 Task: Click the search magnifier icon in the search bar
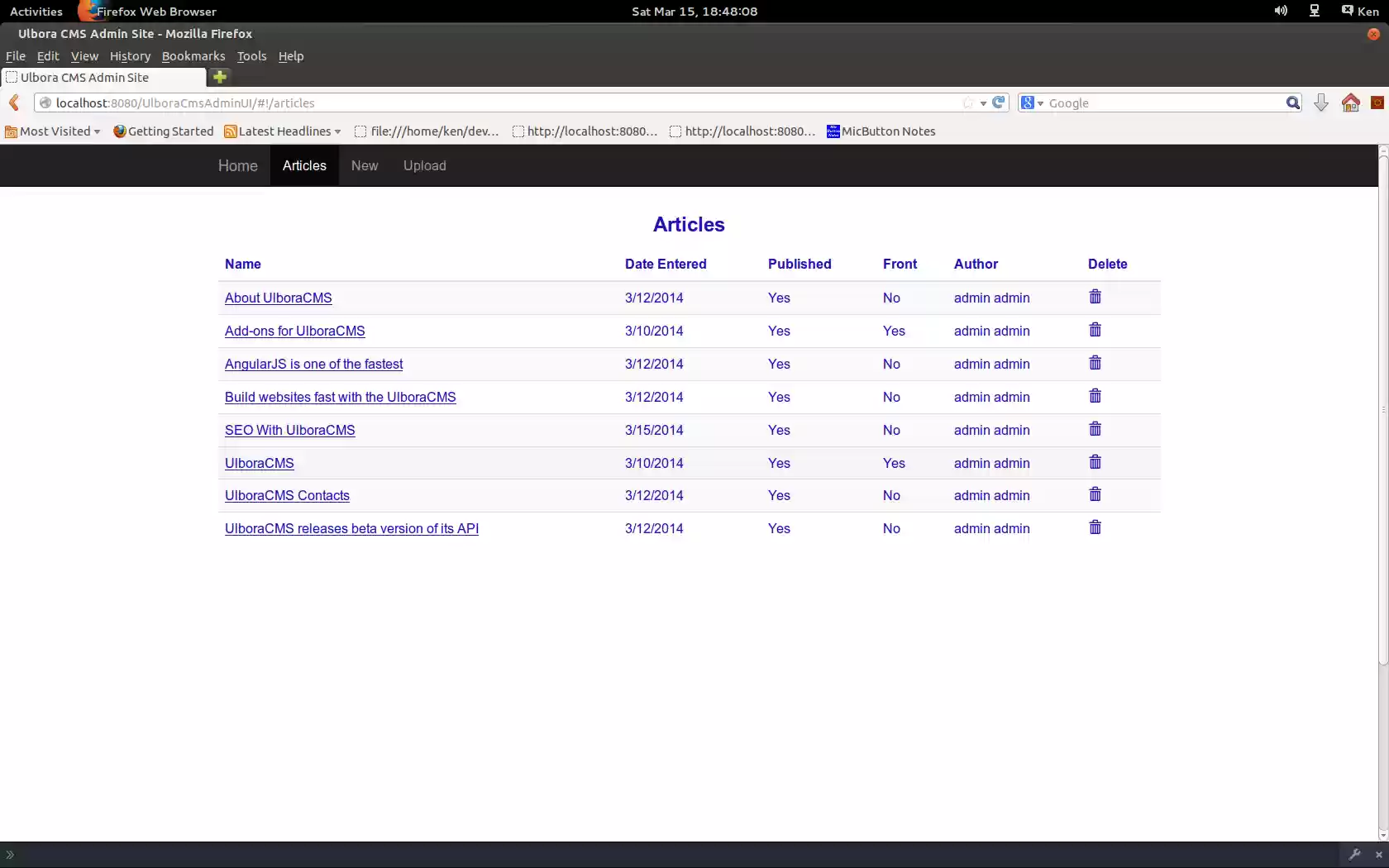click(1292, 103)
